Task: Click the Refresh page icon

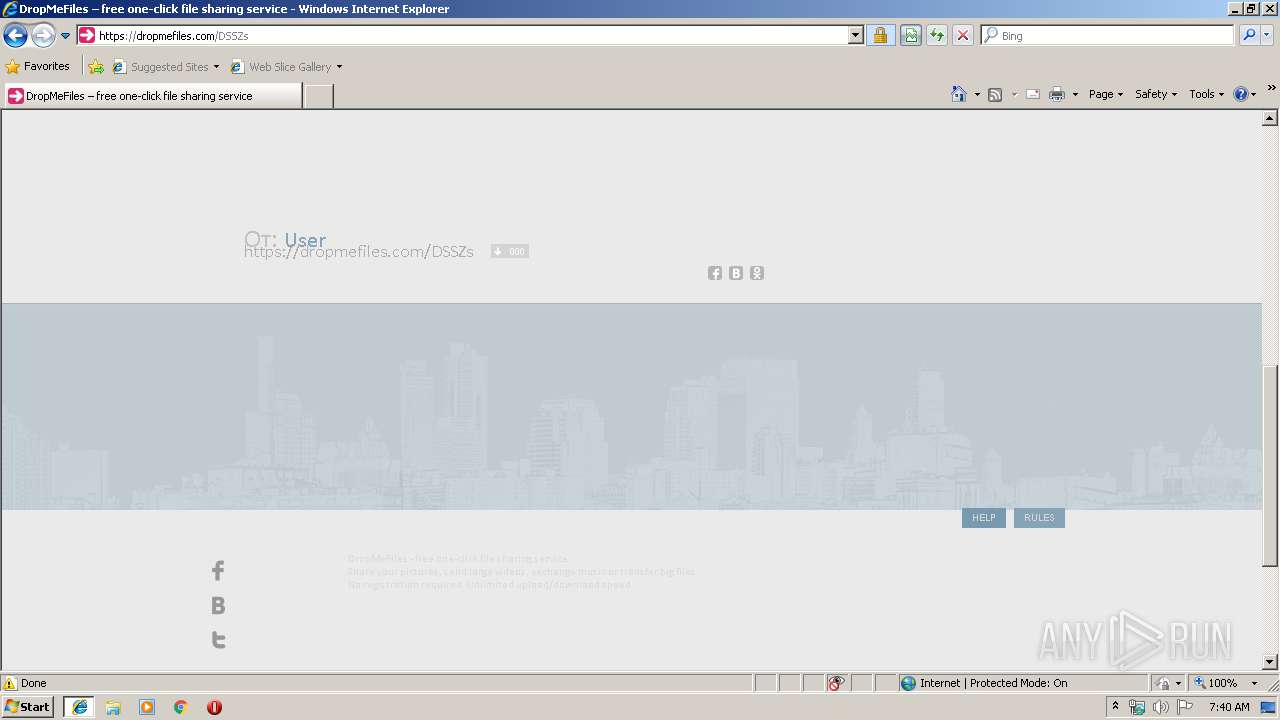Action: (937, 35)
